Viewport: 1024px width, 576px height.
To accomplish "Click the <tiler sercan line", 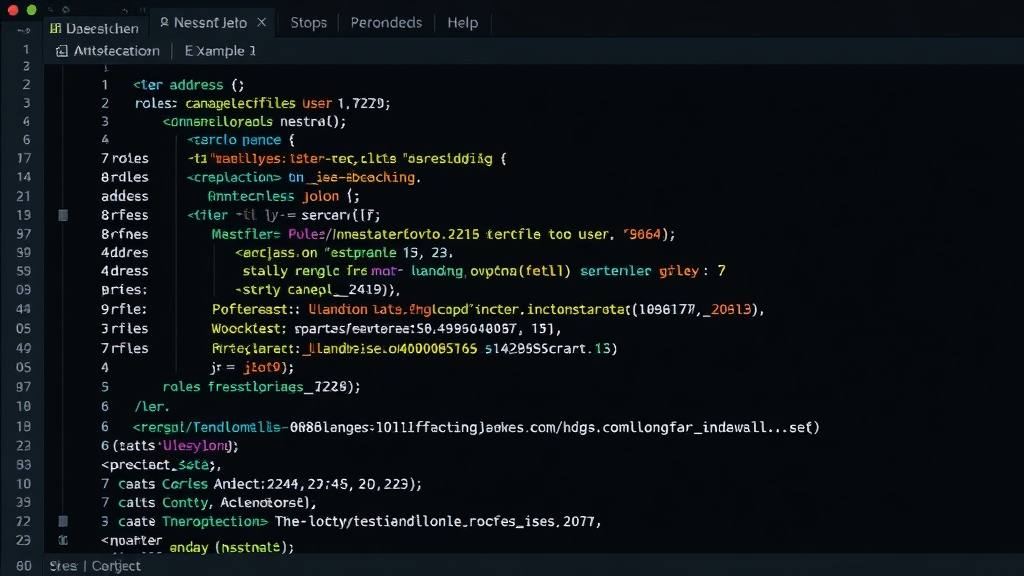I will tap(283, 215).
